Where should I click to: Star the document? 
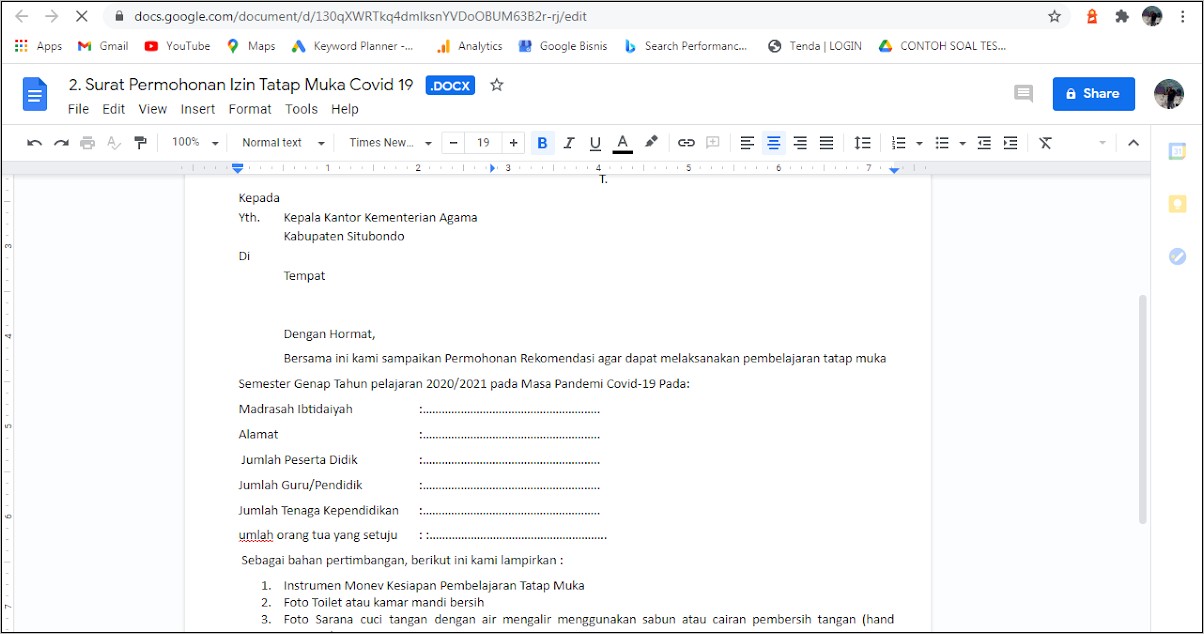(x=497, y=85)
